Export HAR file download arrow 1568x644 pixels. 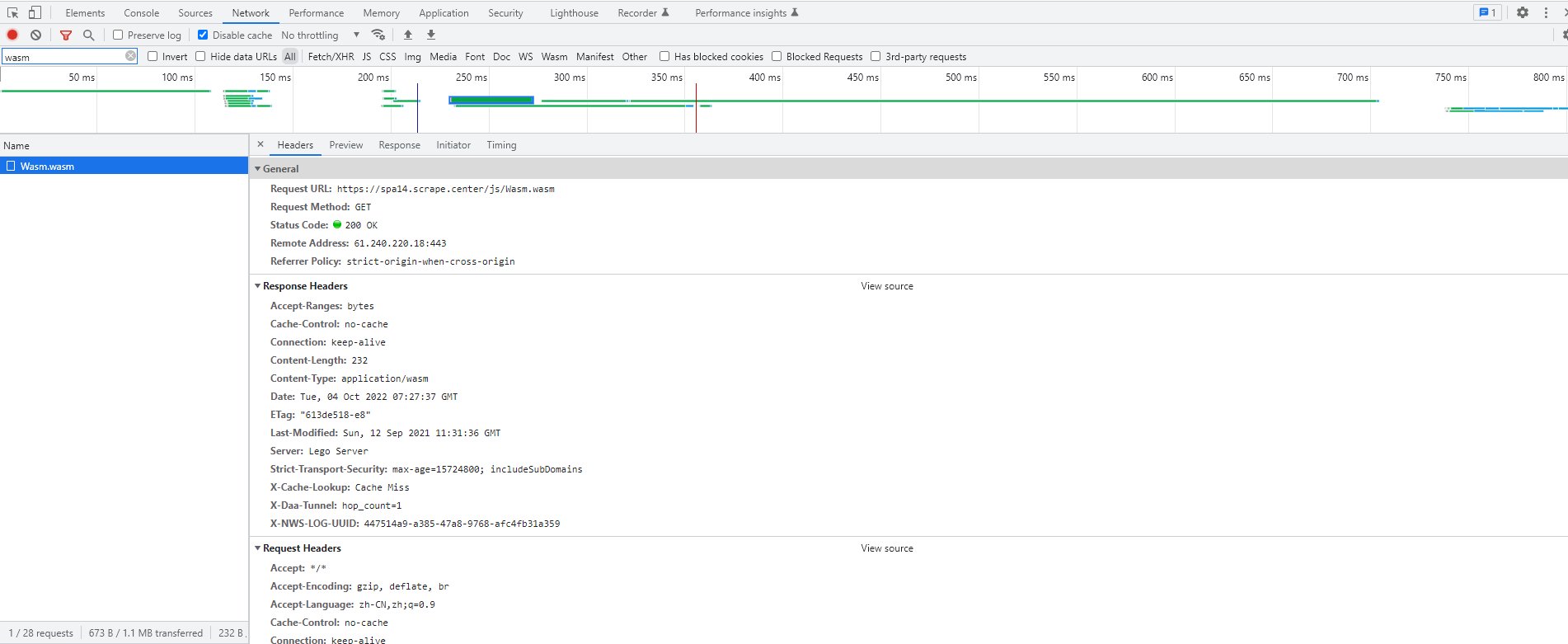[x=431, y=35]
